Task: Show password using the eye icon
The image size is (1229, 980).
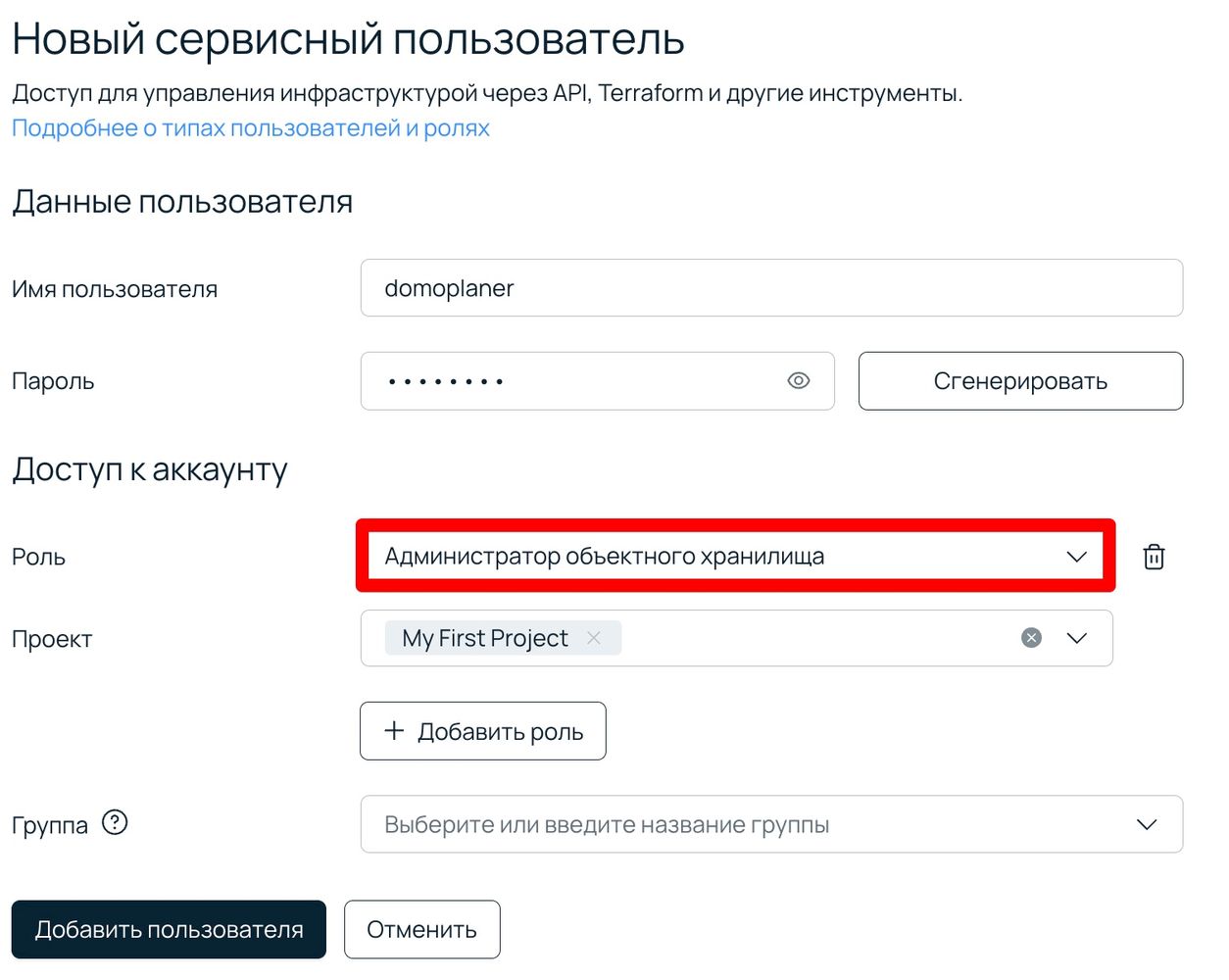Action: tap(799, 380)
